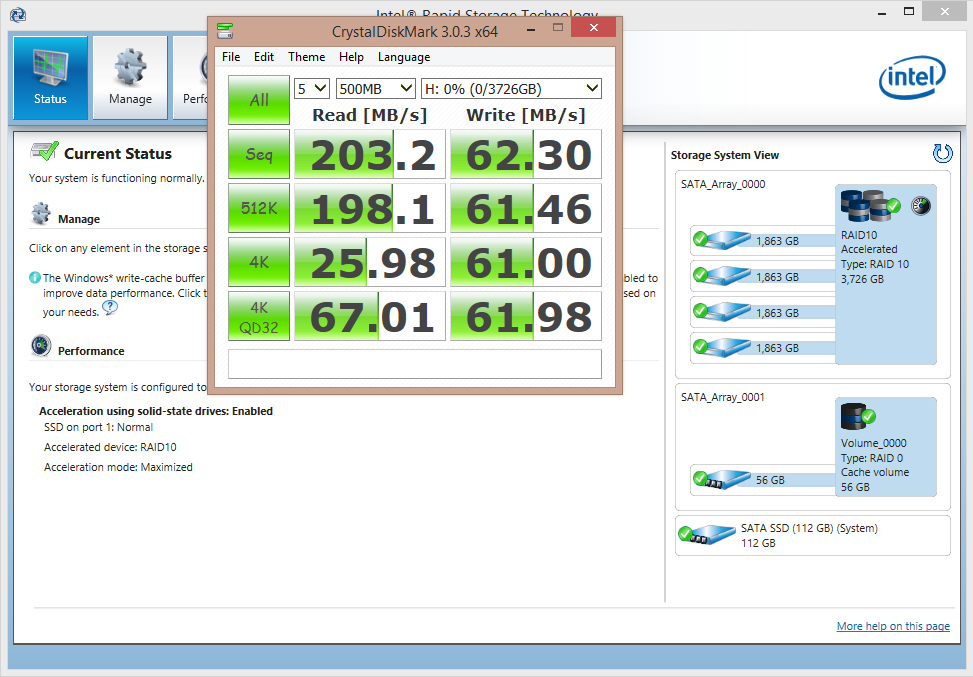Screen dimensions: 973x677
Task: Open the test count dropdown showing 5
Action: (309, 88)
